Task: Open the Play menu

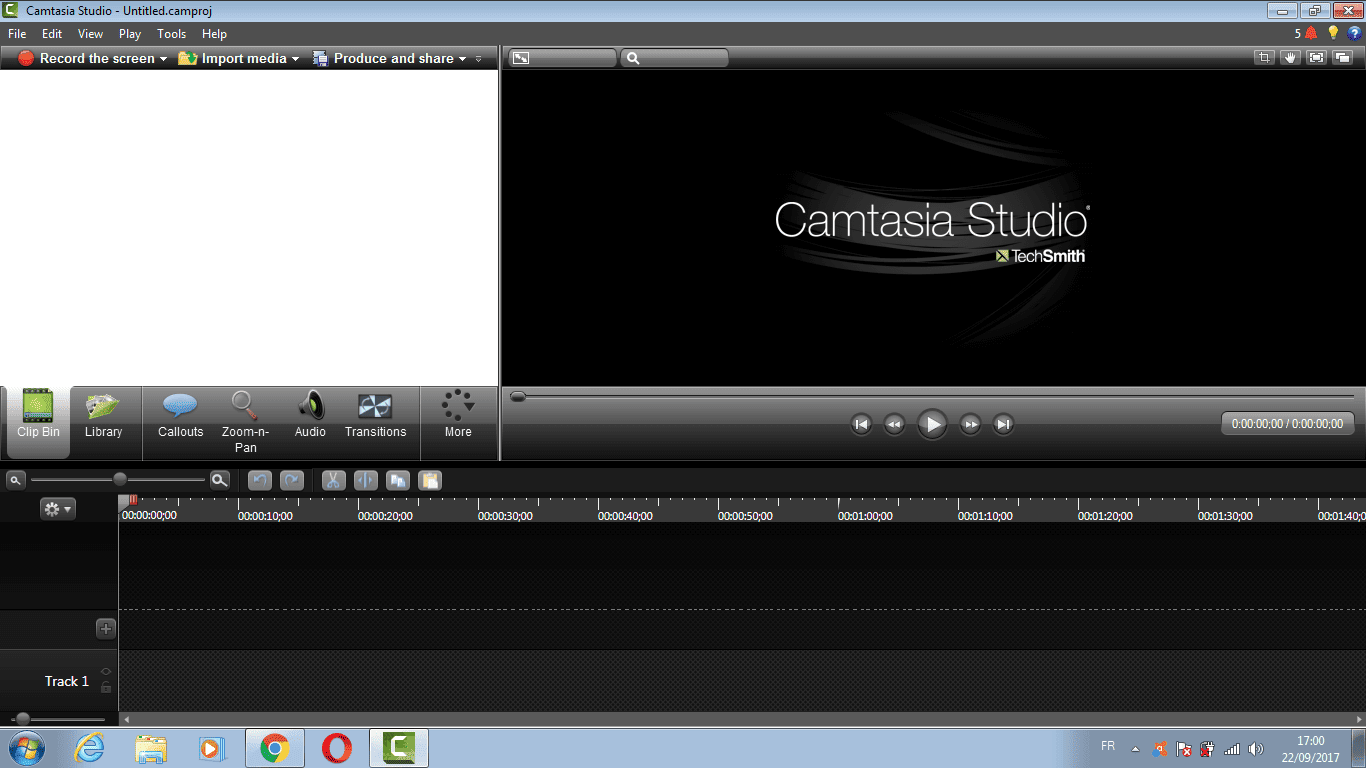Action: [x=130, y=34]
